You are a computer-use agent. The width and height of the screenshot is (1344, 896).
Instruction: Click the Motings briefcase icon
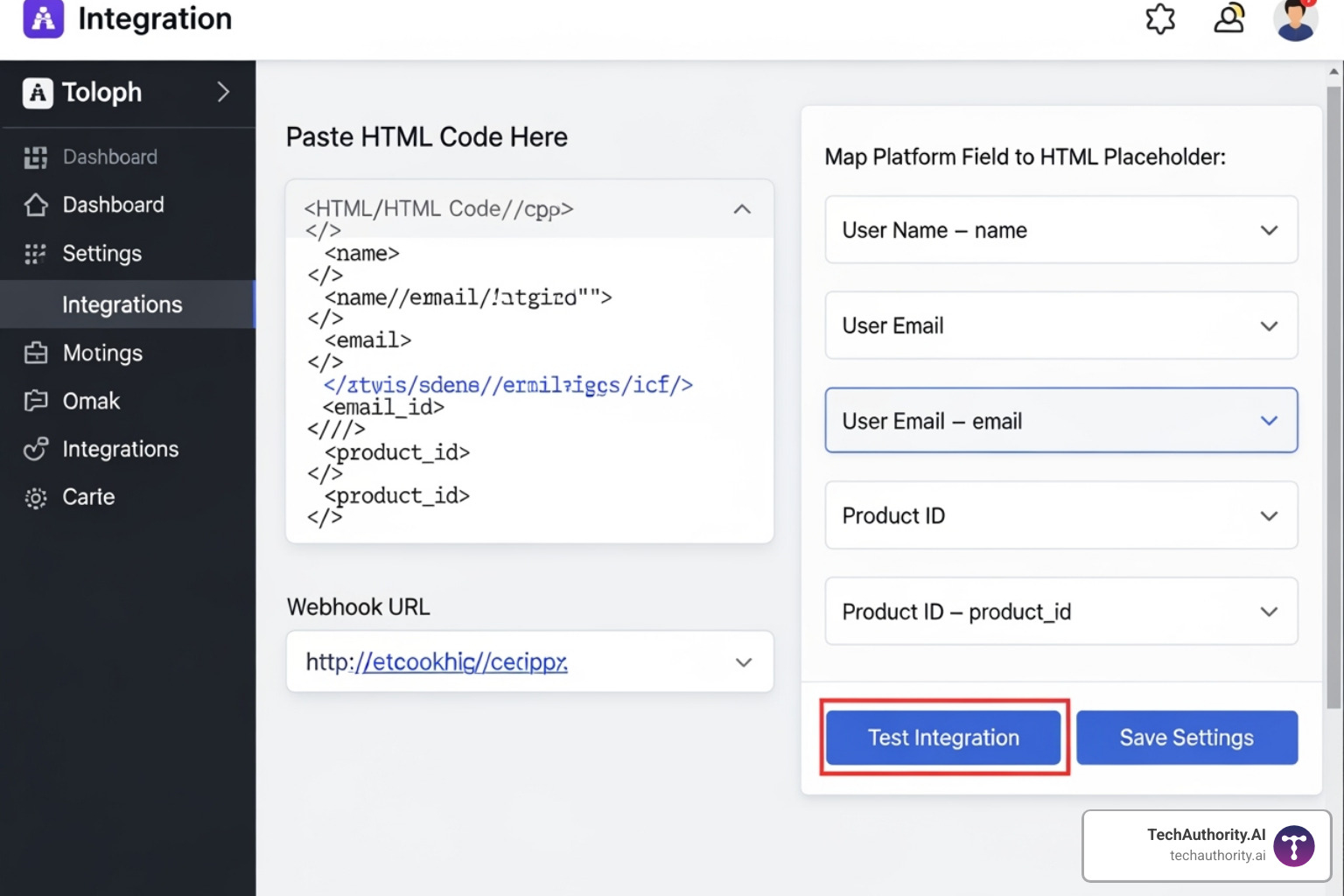(x=36, y=353)
